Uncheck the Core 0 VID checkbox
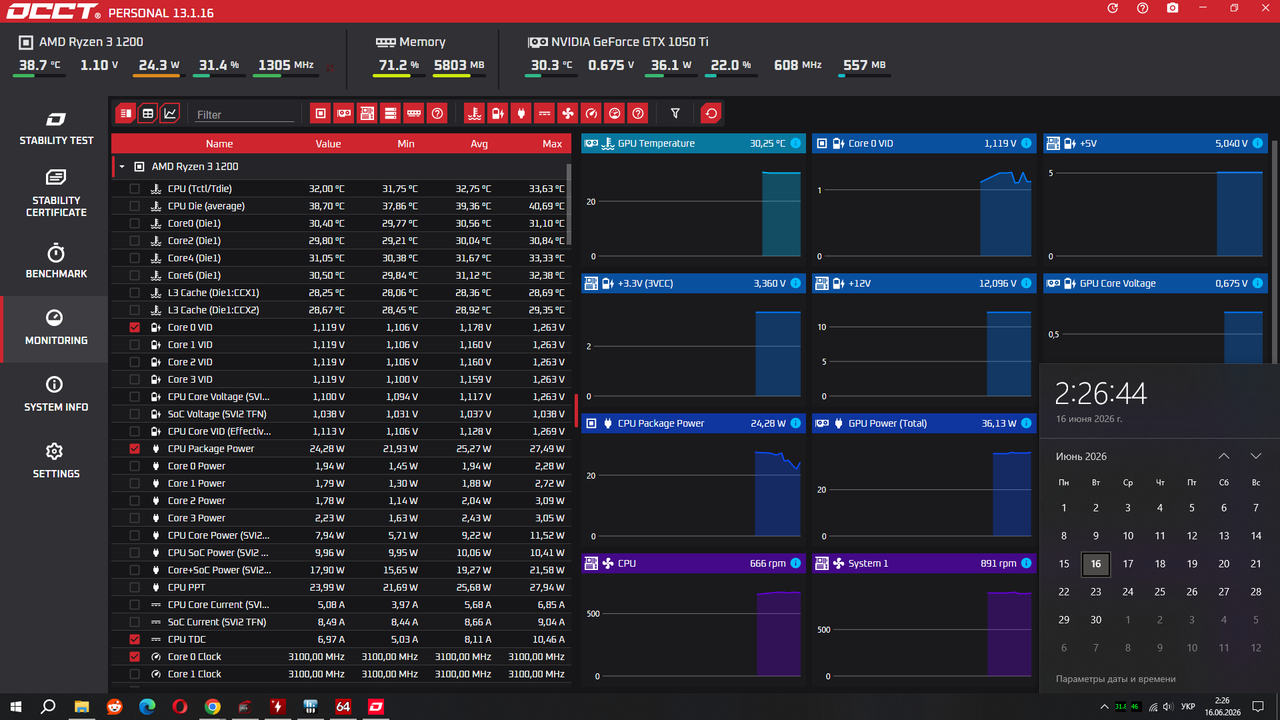The width and height of the screenshot is (1280, 720). pyautogui.click(x=135, y=327)
